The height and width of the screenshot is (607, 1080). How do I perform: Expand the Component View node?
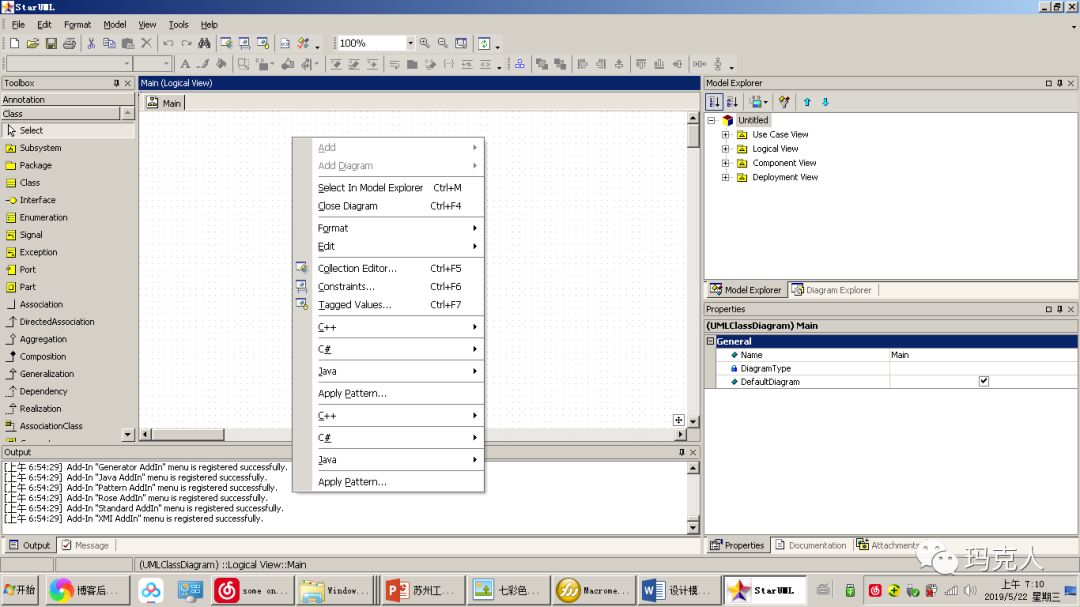tap(725, 163)
